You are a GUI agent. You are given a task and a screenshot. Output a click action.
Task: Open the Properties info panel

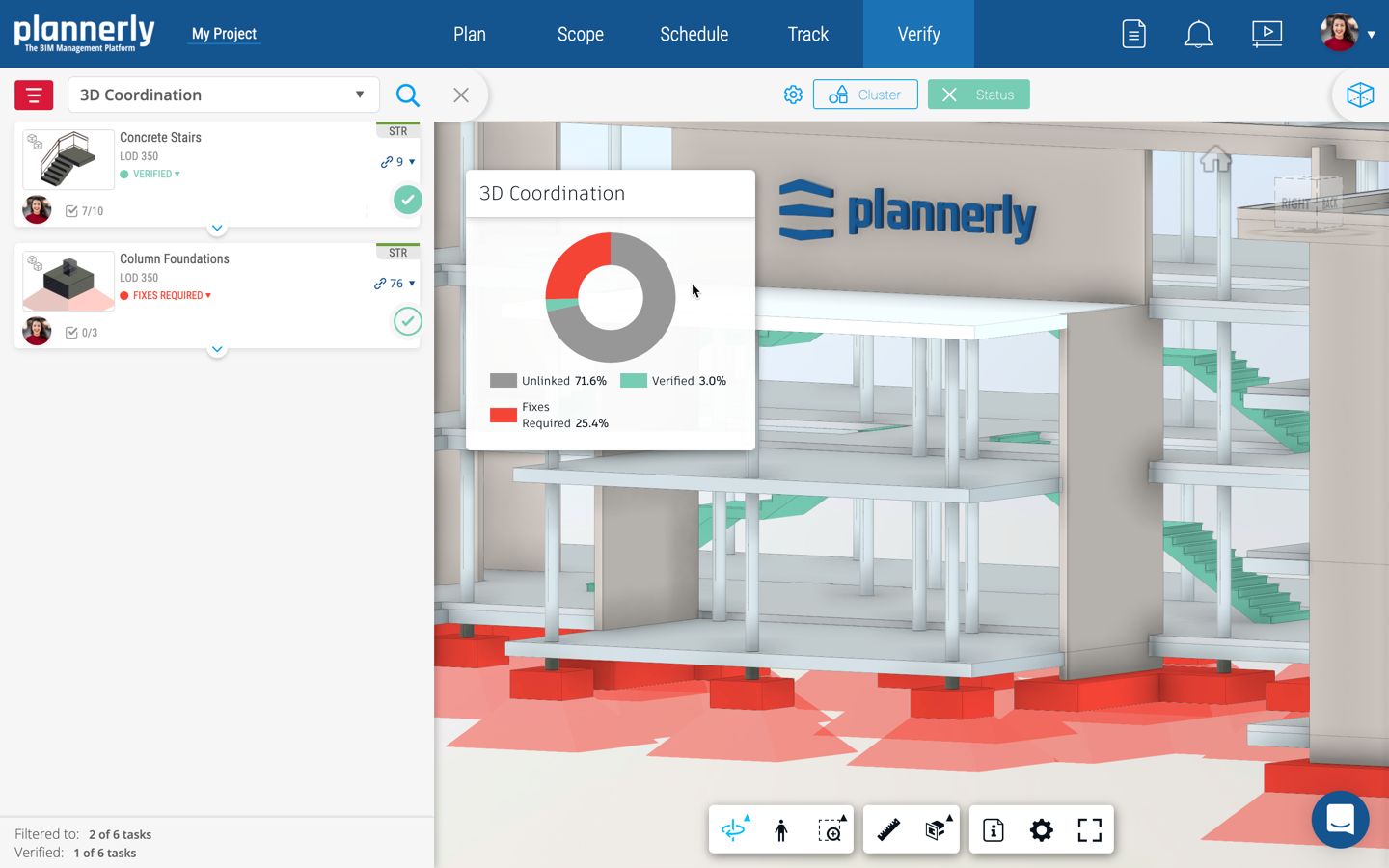[x=994, y=829]
